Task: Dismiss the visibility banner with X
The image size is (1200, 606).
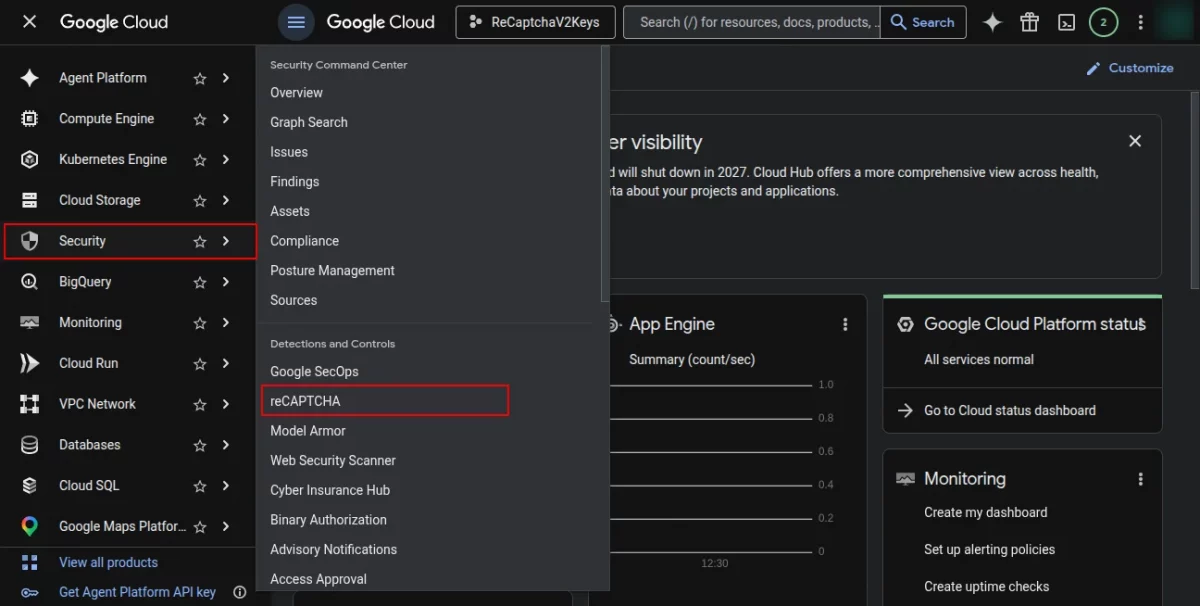Action: click(1135, 141)
